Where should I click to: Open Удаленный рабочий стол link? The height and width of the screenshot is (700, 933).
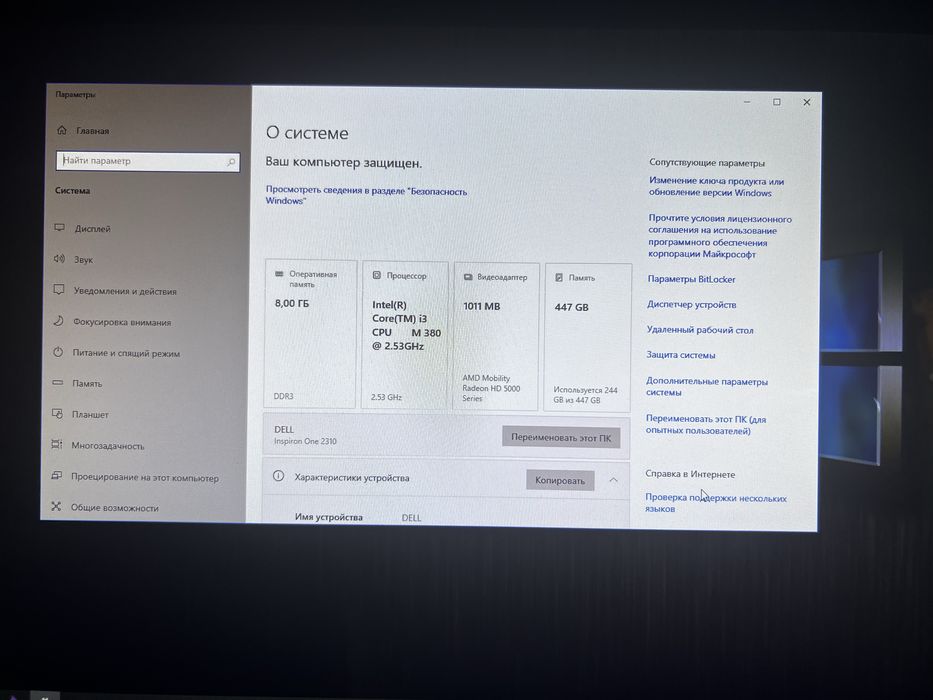click(700, 330)
